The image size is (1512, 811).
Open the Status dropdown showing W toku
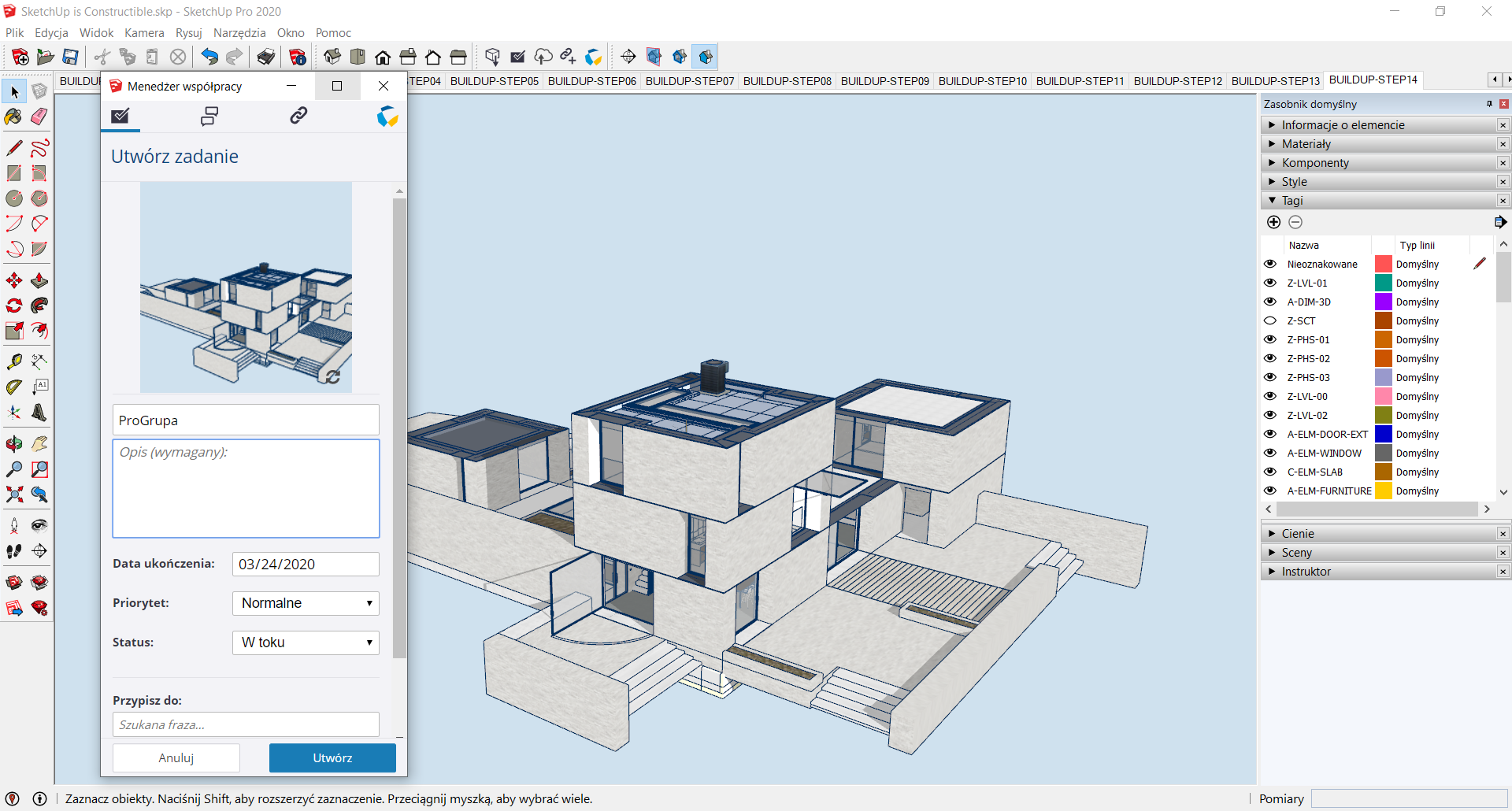[x=306, y=643]
